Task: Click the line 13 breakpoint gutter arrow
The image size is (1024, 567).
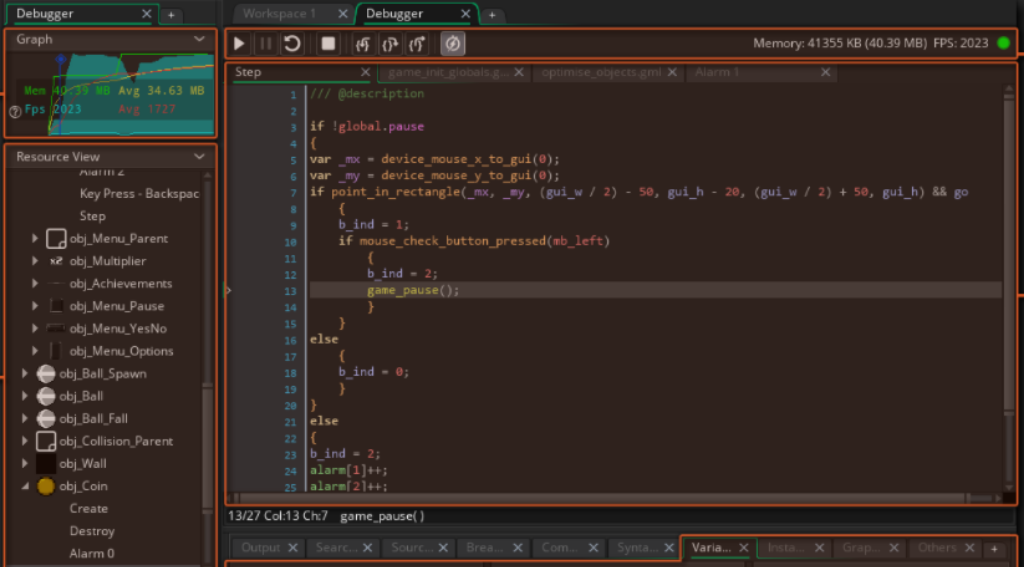Action: tap(228, 290)
